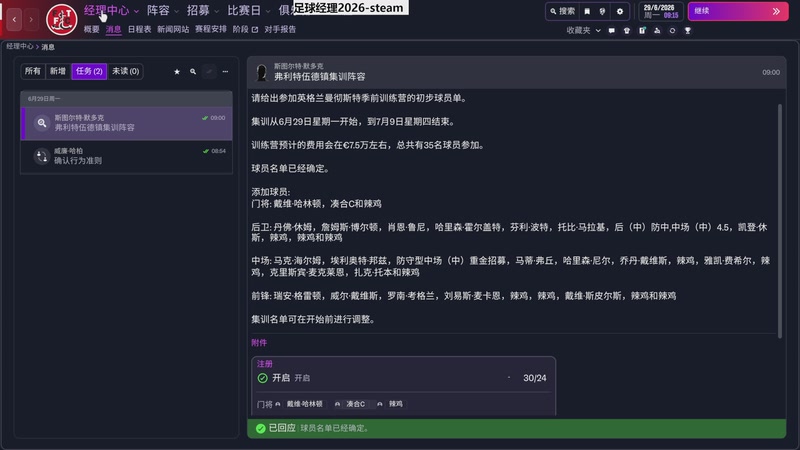
Task: Click the sender avatar of 斯图尔特·默多克
Action: click(262, 72)
